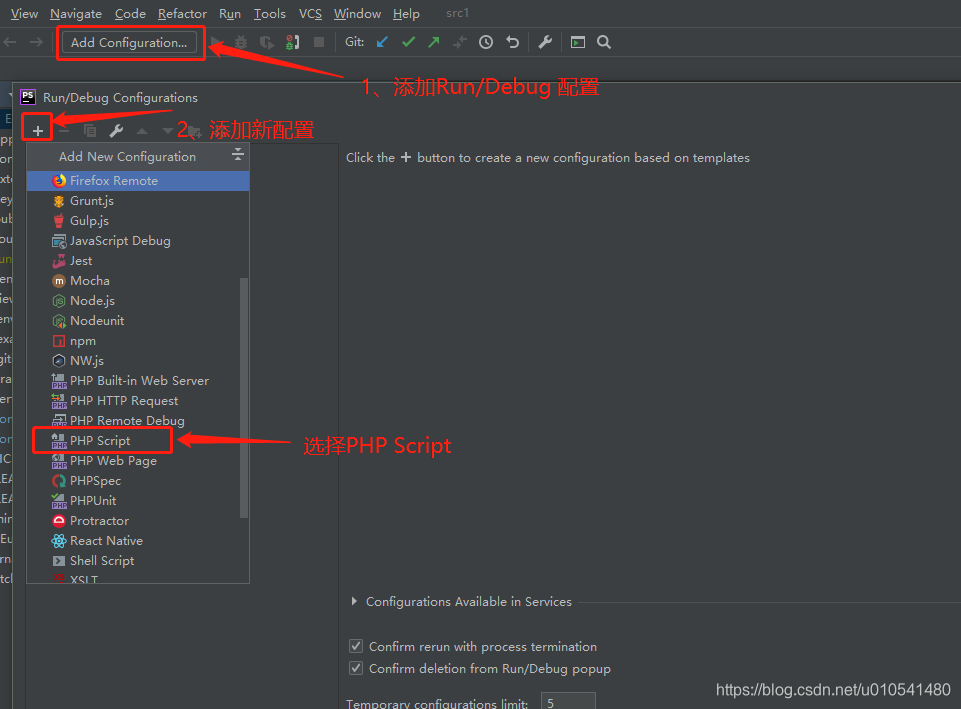Select Gulp.js configuration type

coord(138,221)
